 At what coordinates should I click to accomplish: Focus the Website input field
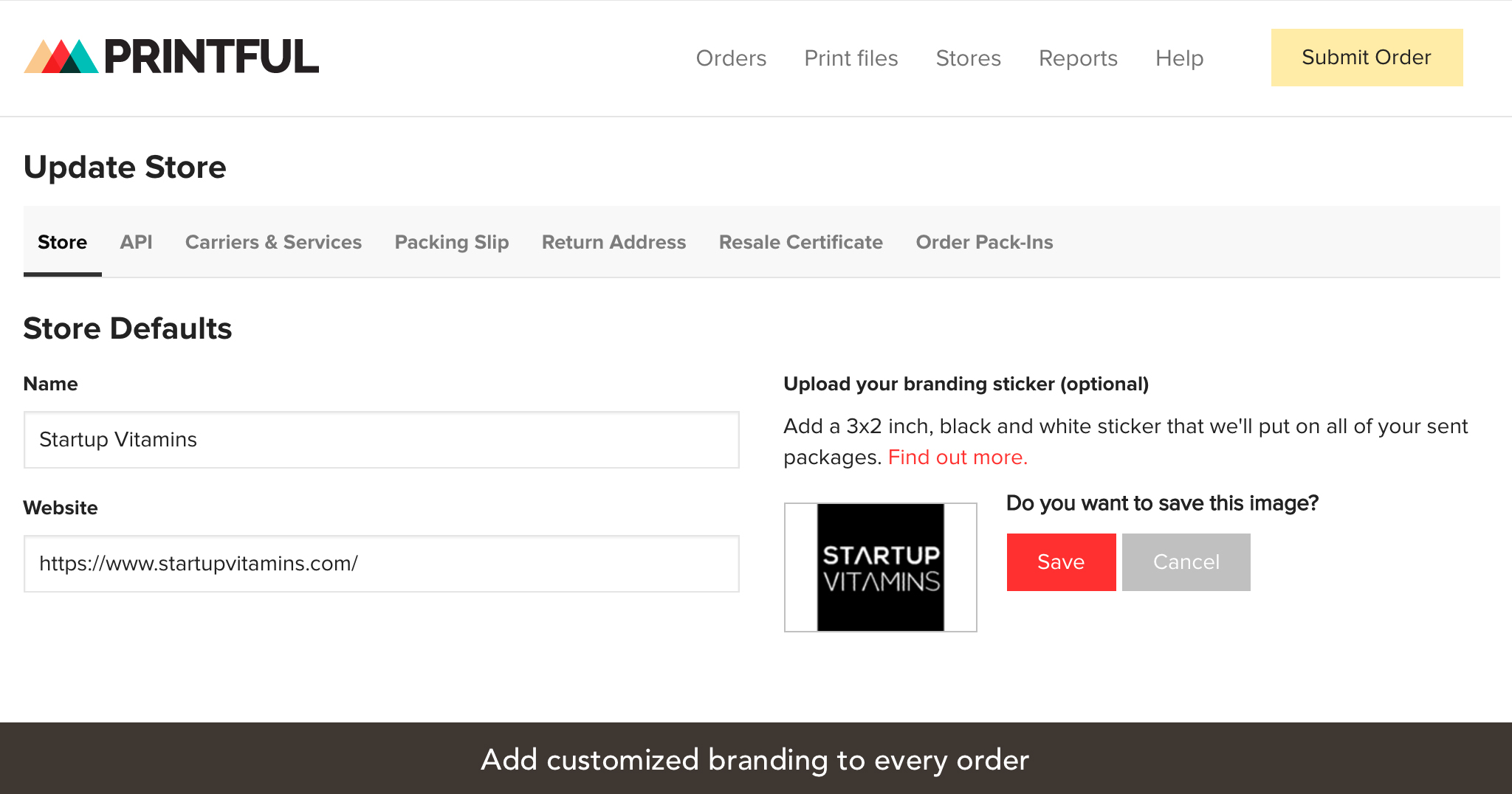point(382,564)
